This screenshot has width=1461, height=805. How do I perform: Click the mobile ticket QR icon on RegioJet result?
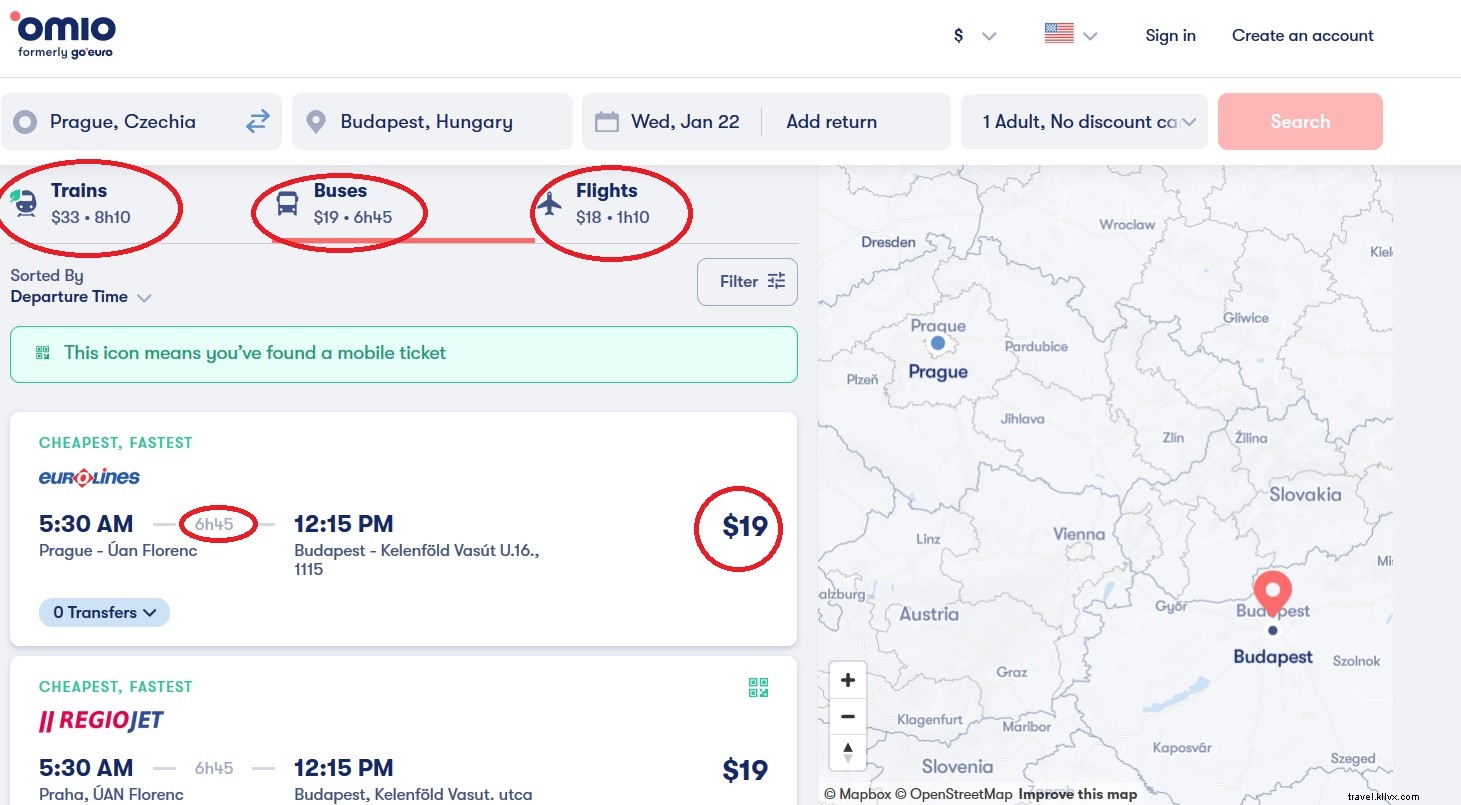click(x=758, y=688)
